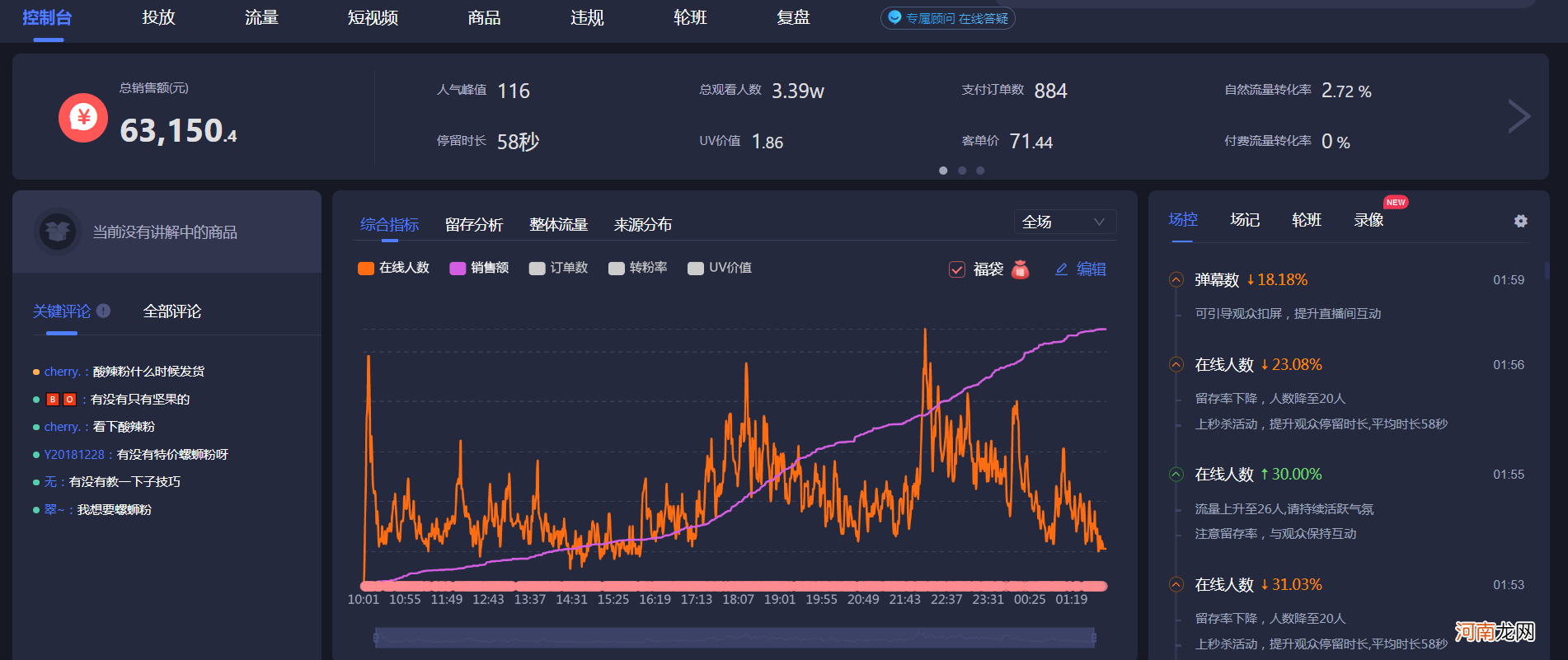Go to first metrics page dot
The height and width of the screenshot is (660, 1568).
pyautogui.click(x=943, y=171)
